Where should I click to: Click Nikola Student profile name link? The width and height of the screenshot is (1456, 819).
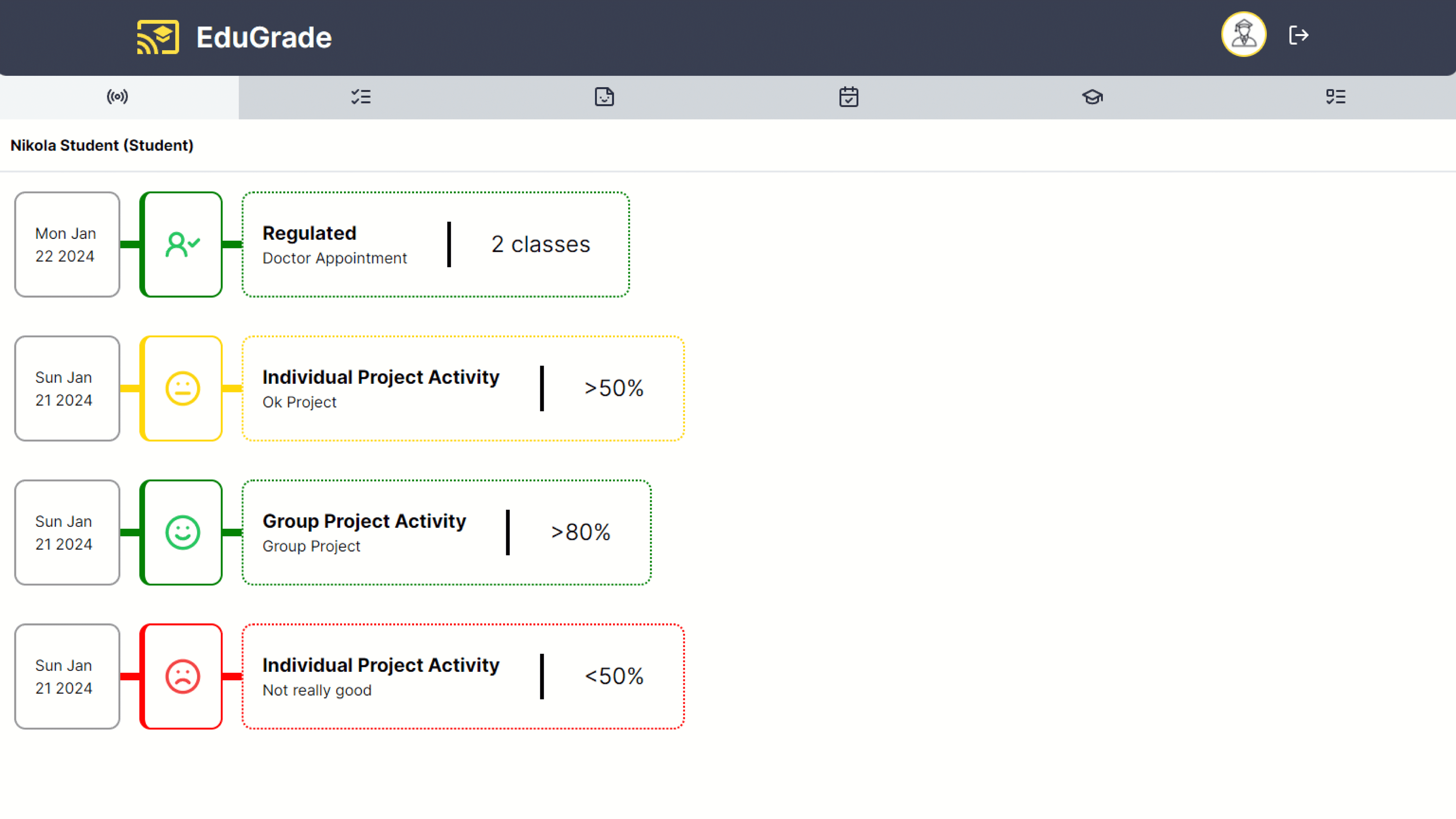coord(100,145)
